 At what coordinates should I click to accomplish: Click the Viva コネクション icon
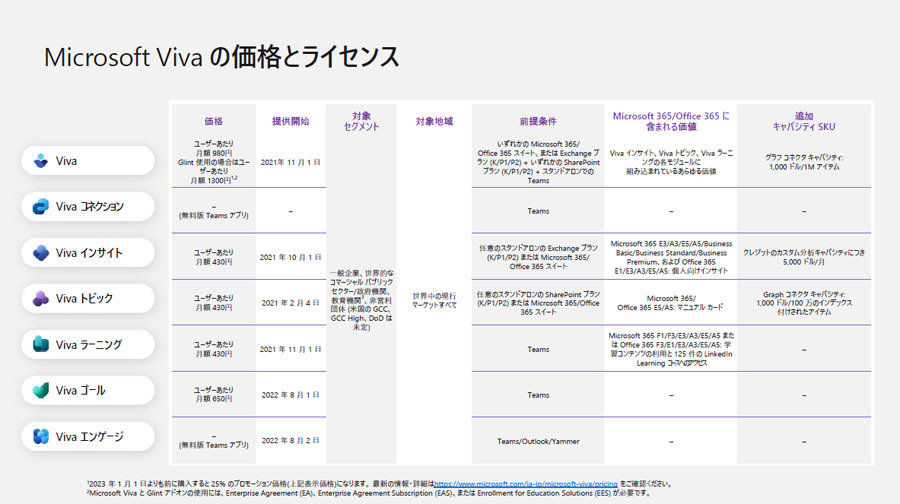(41, 207)
